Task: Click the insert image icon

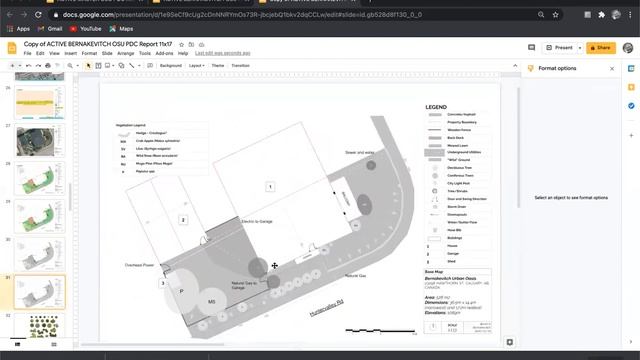Action: point(107,66)
